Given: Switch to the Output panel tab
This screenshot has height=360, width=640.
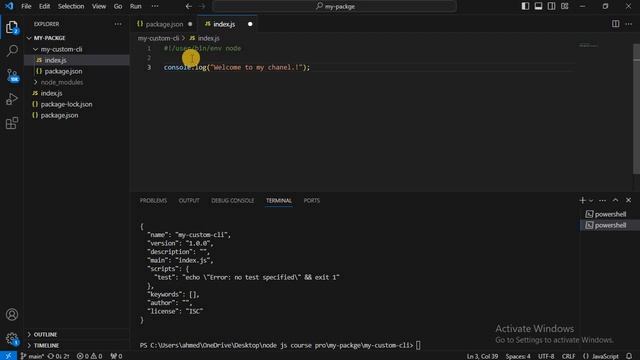Looking at the screenshot, I should point(189,200).
